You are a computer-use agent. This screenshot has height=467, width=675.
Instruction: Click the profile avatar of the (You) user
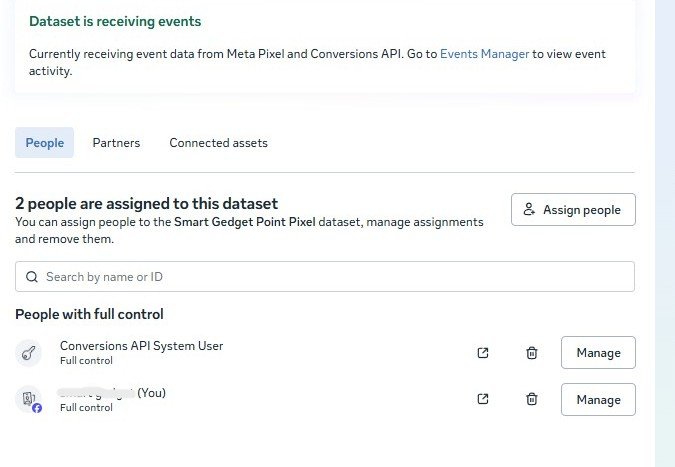(x=27, y=399)
